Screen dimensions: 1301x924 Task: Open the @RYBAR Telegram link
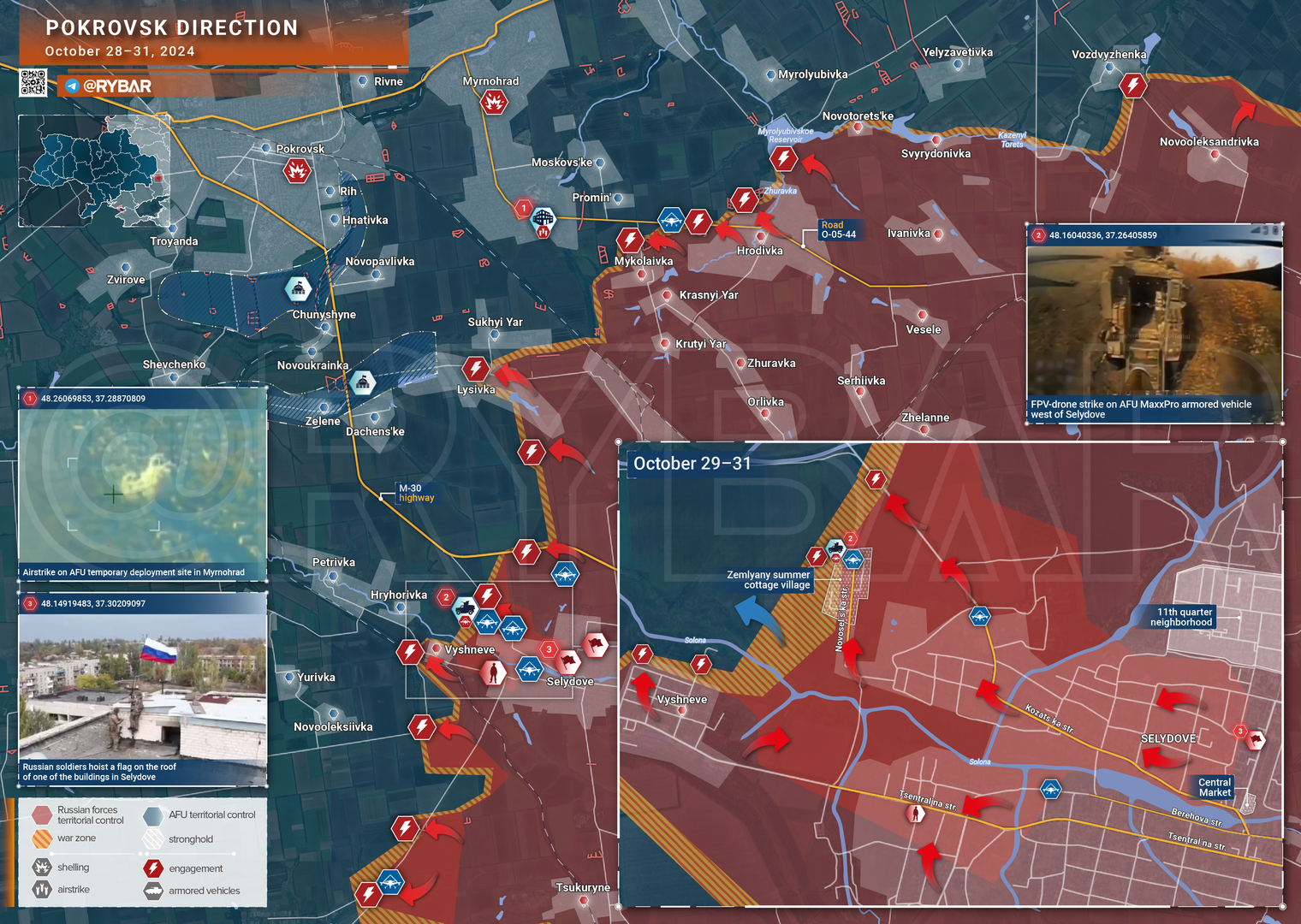tap(109, 86)
